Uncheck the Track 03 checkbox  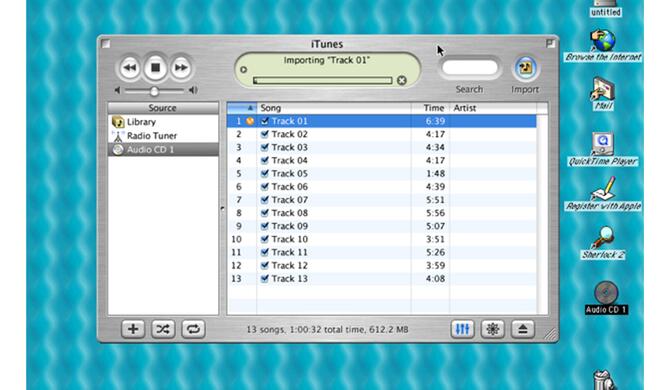pyautogui.click(x=264, y=147)
